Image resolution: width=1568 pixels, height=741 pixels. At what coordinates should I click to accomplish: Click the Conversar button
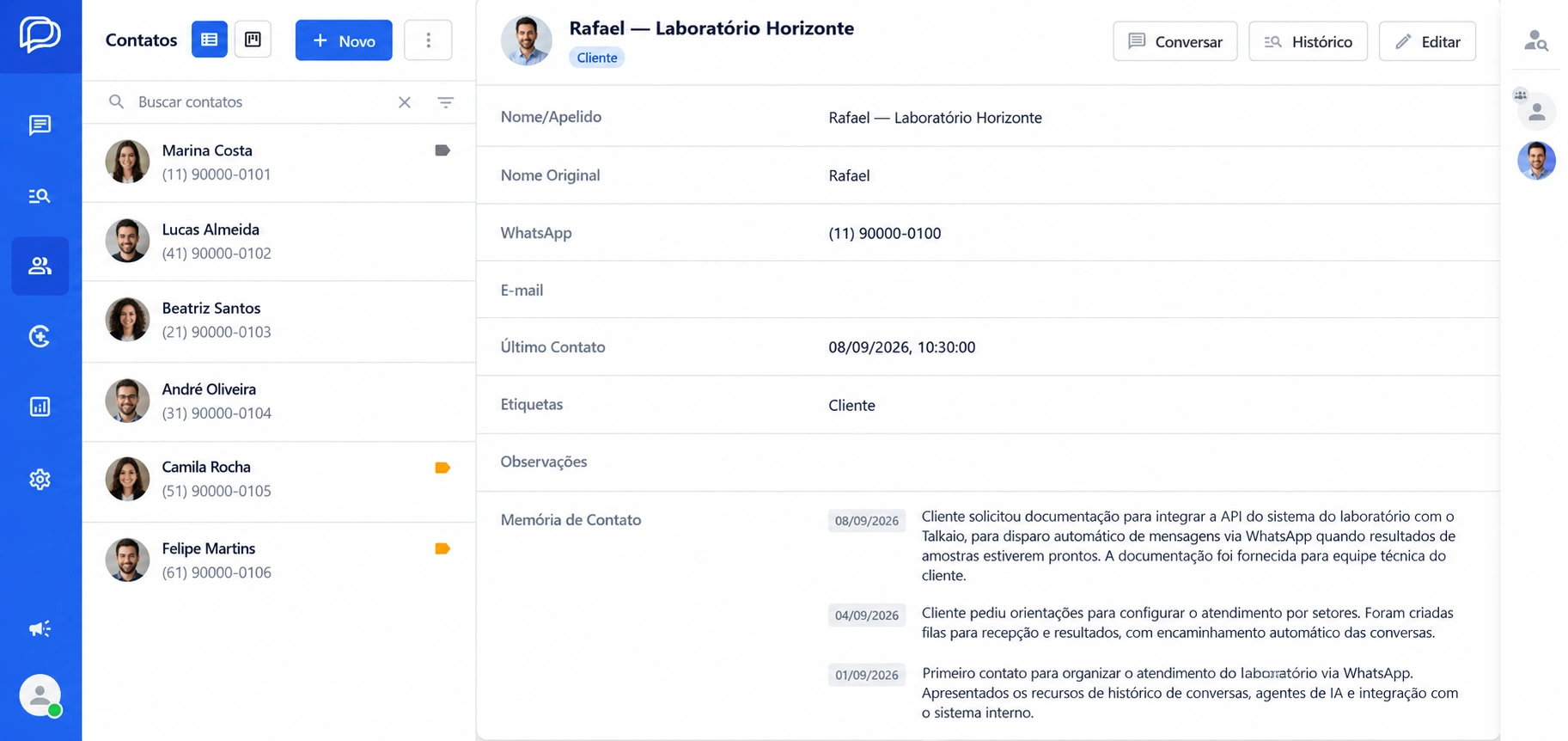(1175, 41)
